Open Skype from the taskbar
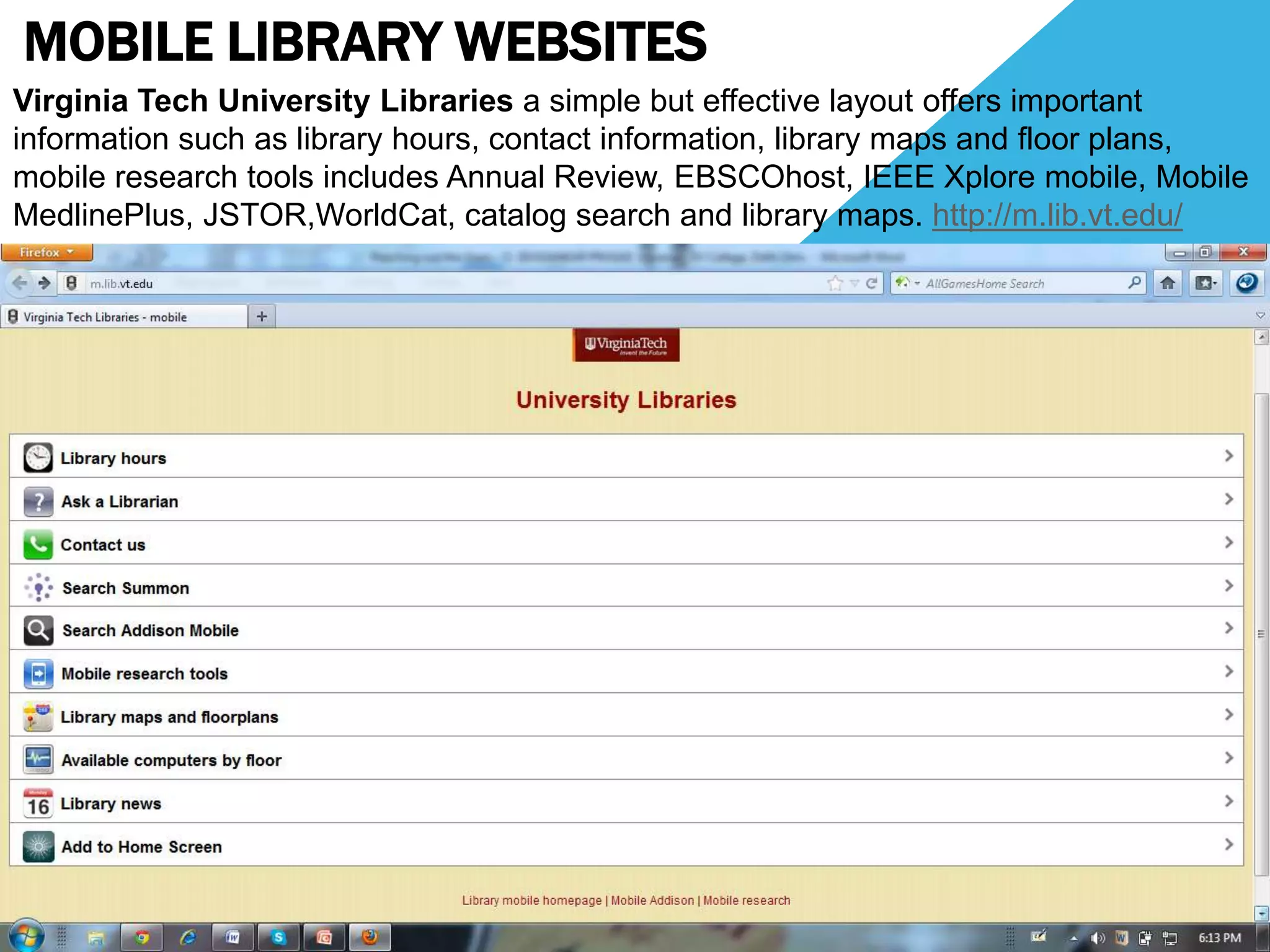Viewport: 1270px width, 952px height. 278,938
